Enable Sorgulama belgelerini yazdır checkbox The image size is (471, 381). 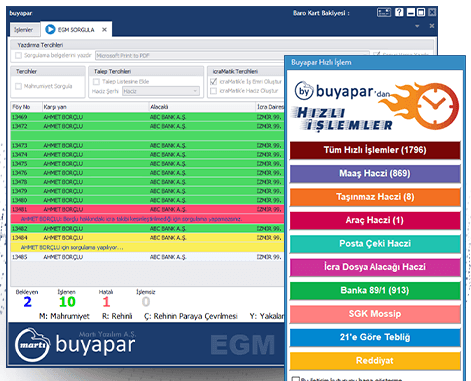click(x=18, y=55)
